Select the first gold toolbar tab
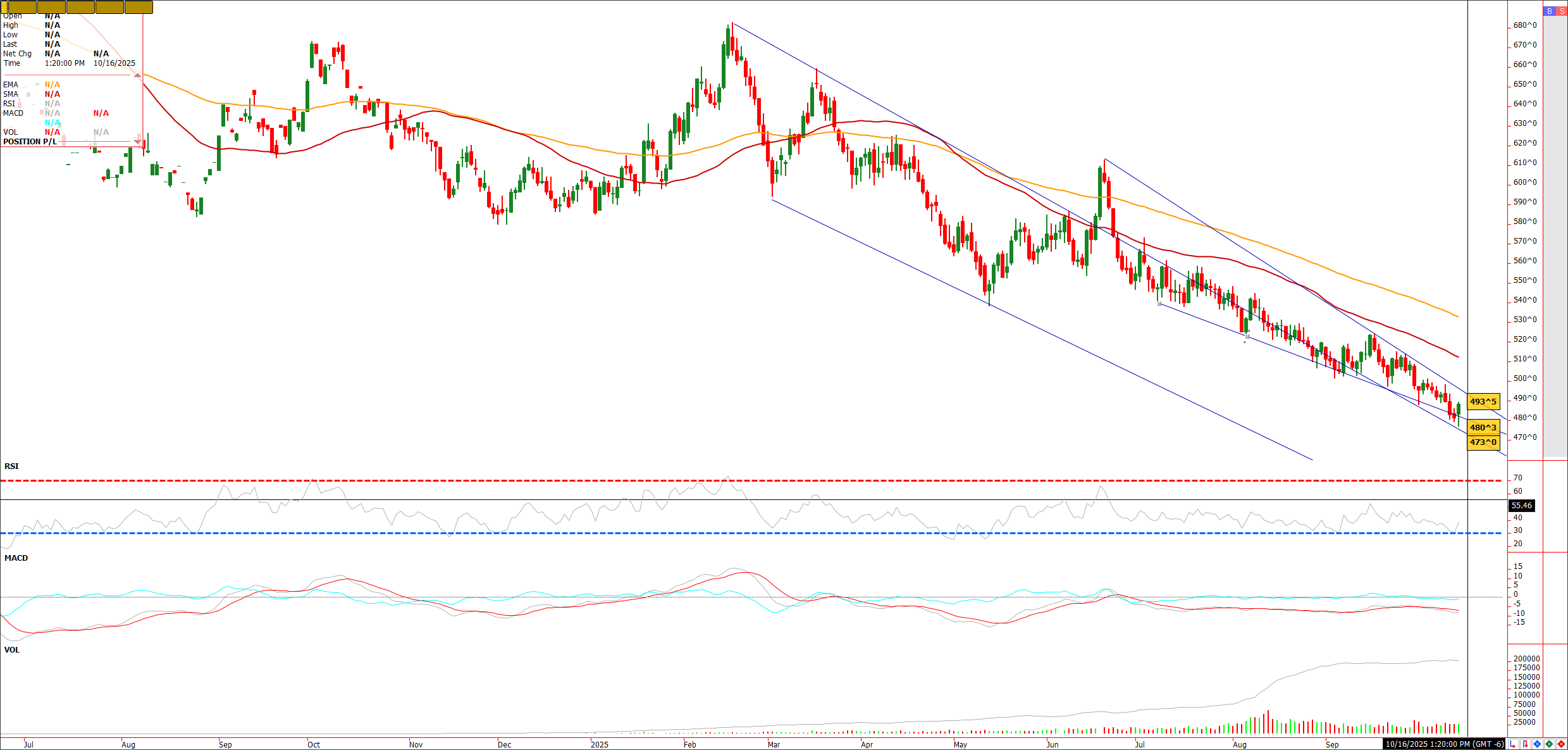Screen dimensions: 1568x750 22,7
